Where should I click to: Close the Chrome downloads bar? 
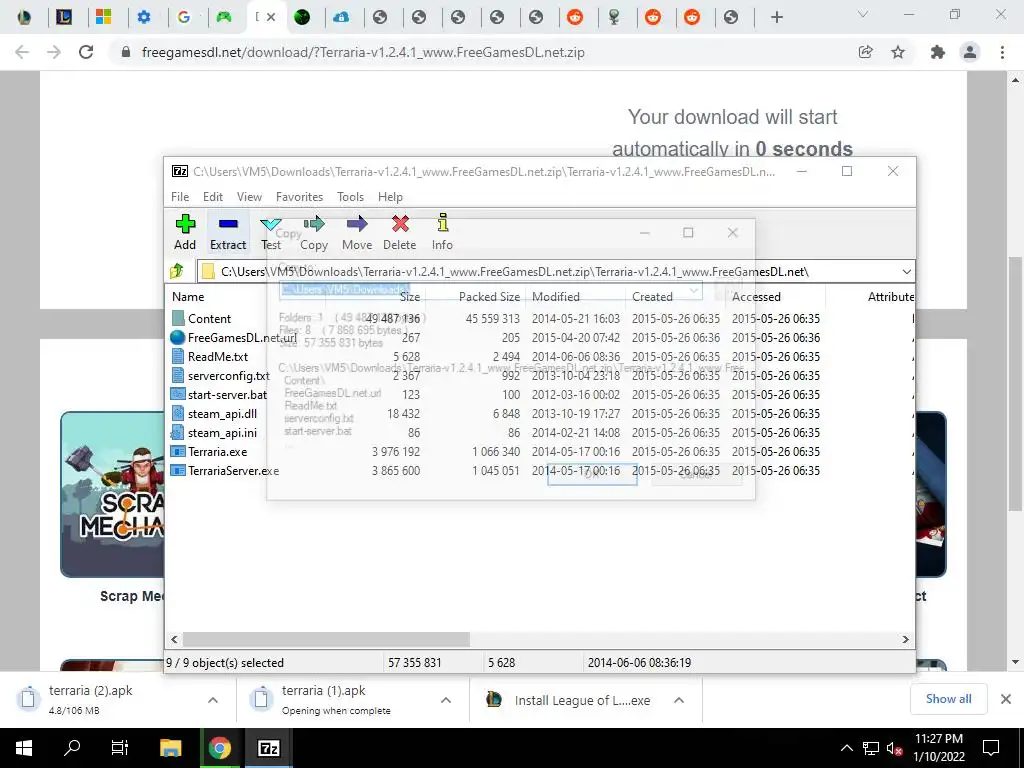[x=1006, y=699]
